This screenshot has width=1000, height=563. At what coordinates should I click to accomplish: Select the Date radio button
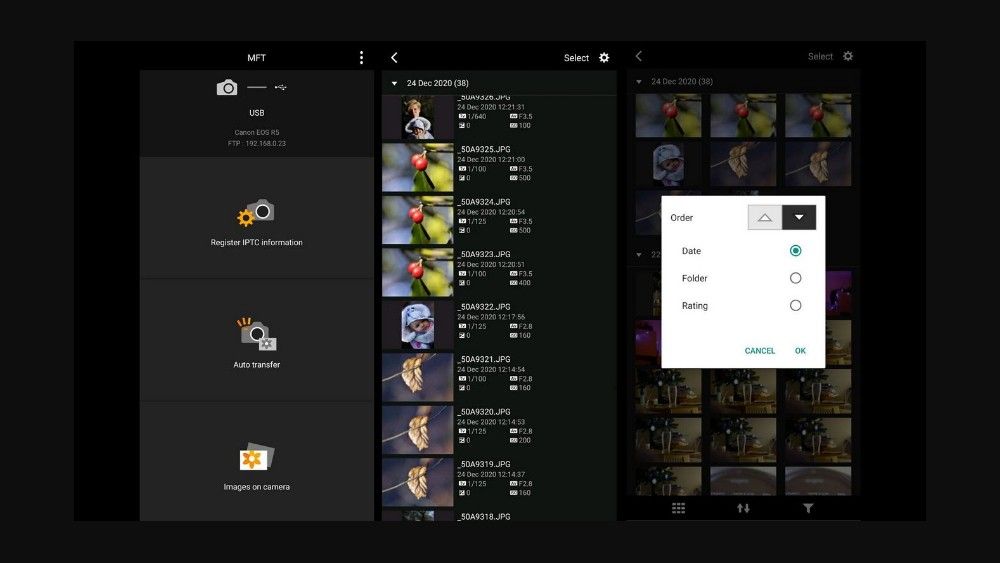795,251
